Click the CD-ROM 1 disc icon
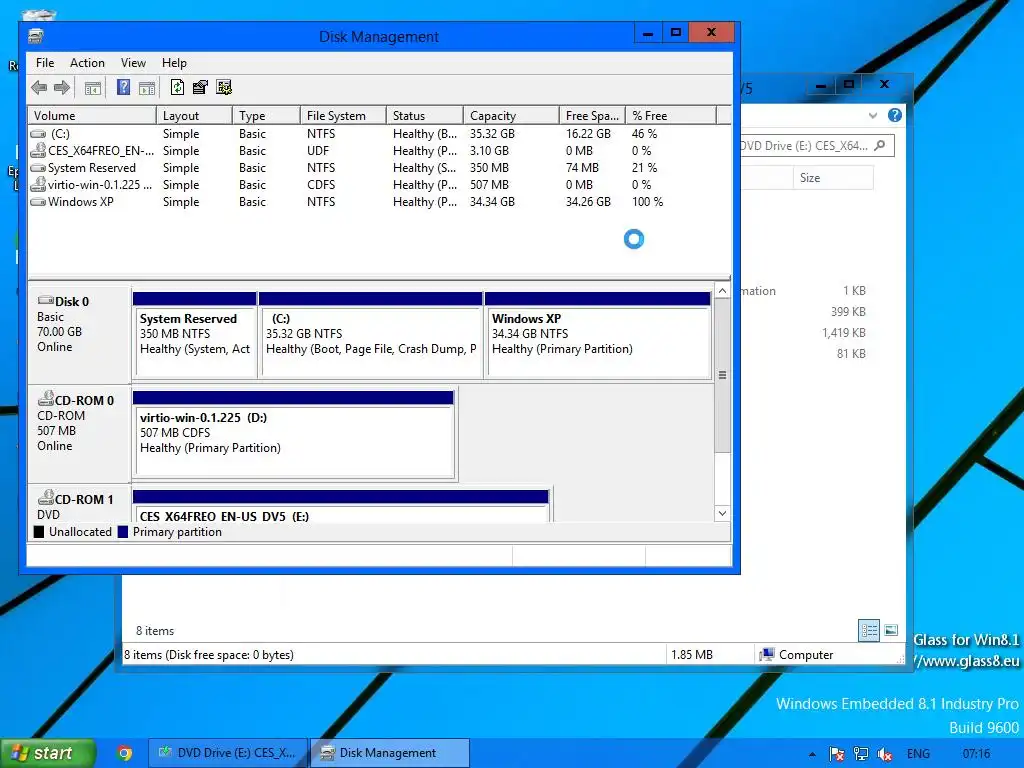Screen dimensions: 1024x768 (x=46, y=498)
